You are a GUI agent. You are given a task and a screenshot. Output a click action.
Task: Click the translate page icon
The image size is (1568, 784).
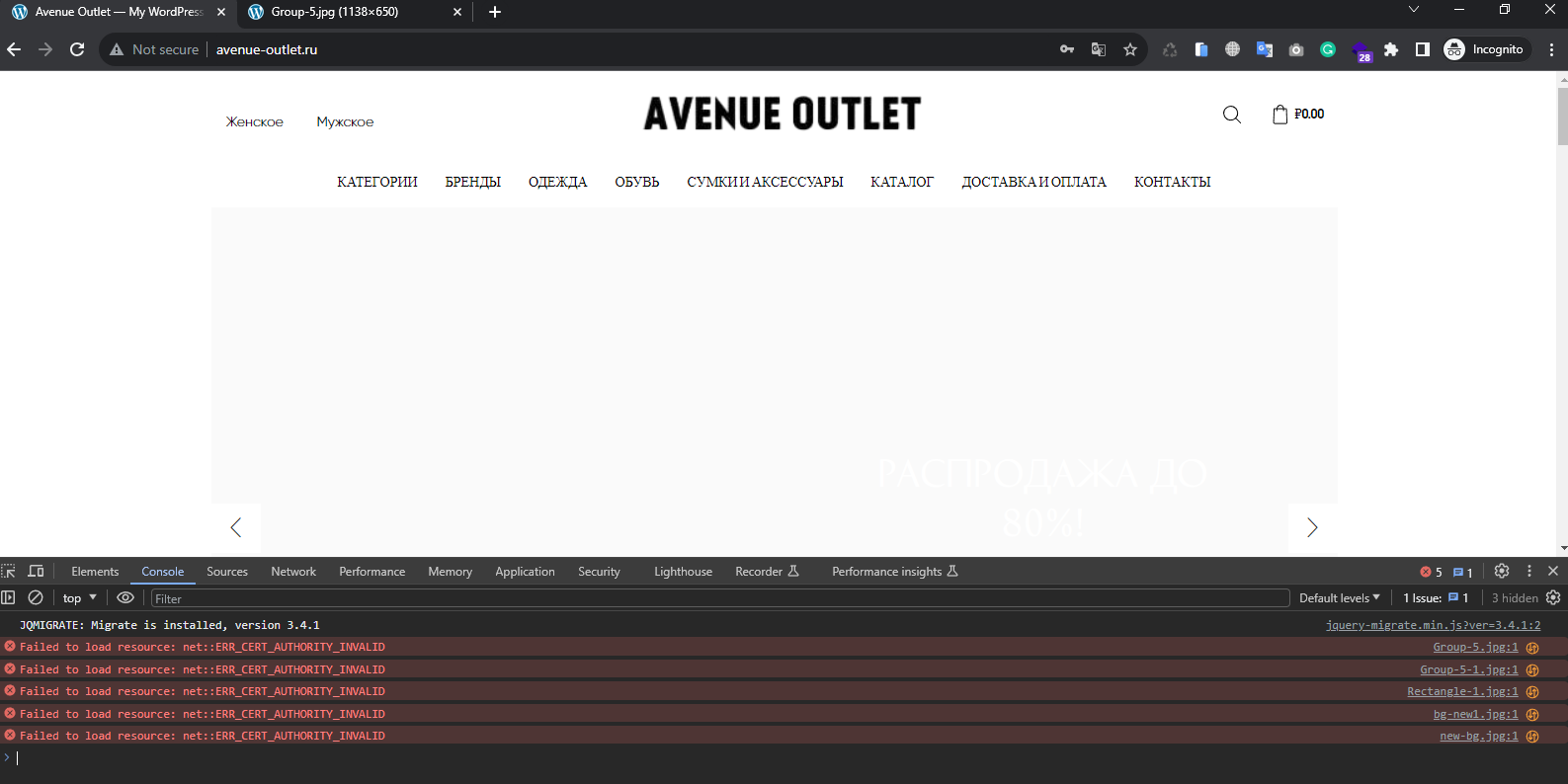coord(1099,49)
